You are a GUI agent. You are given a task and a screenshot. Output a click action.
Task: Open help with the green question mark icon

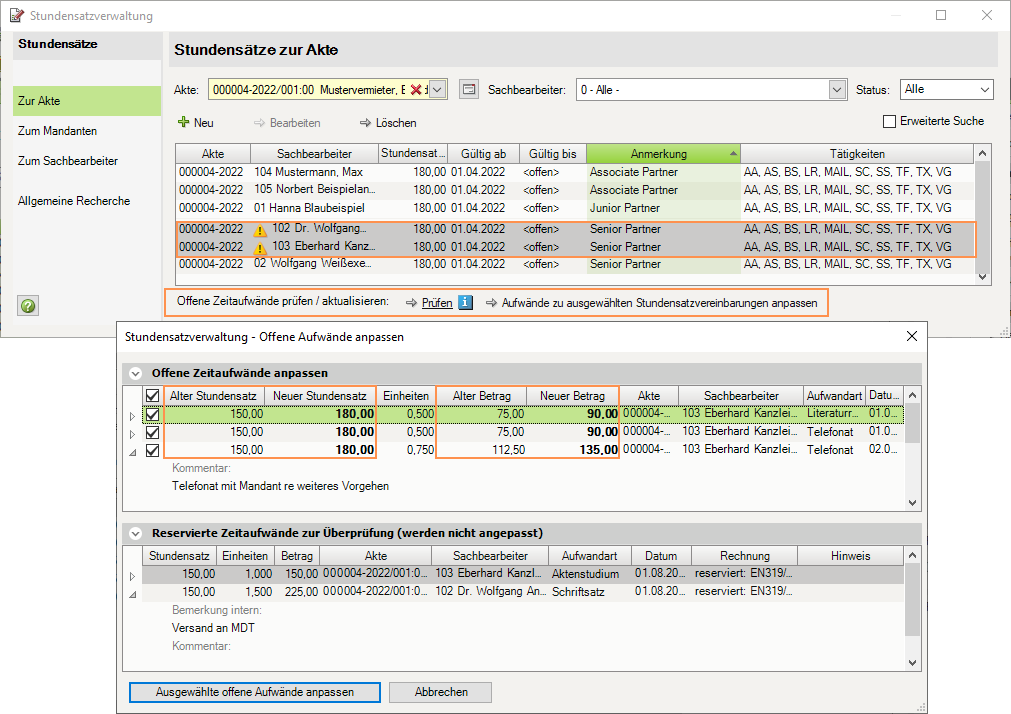[x=28, y=306]
